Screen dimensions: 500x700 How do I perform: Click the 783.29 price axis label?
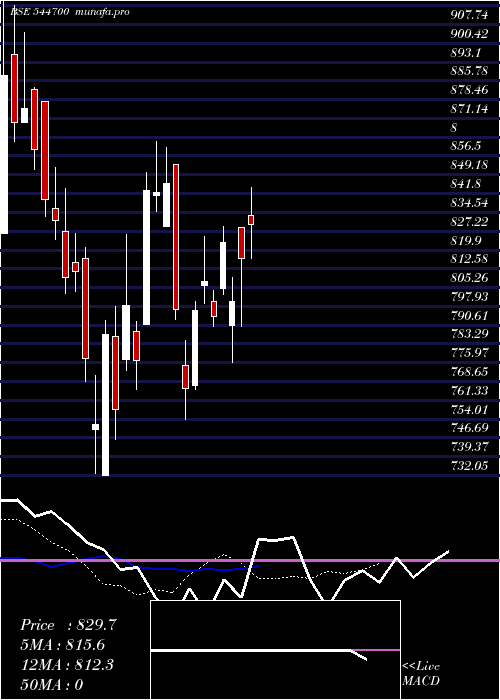pyautogui.click(x=469, y=334)
